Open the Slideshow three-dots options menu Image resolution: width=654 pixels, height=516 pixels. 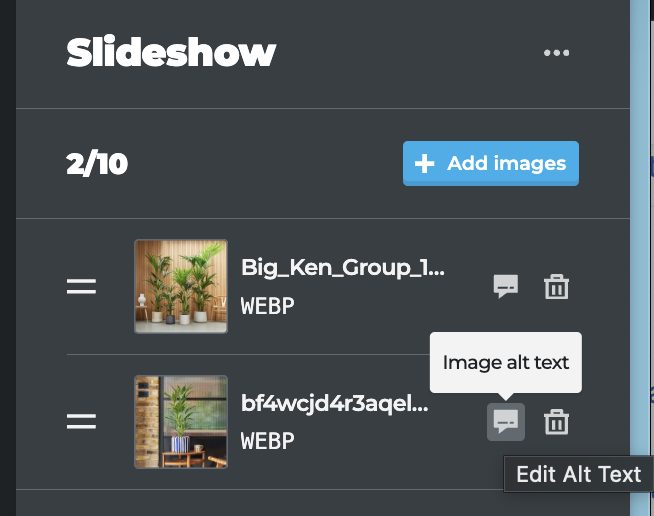coord(556,53)
